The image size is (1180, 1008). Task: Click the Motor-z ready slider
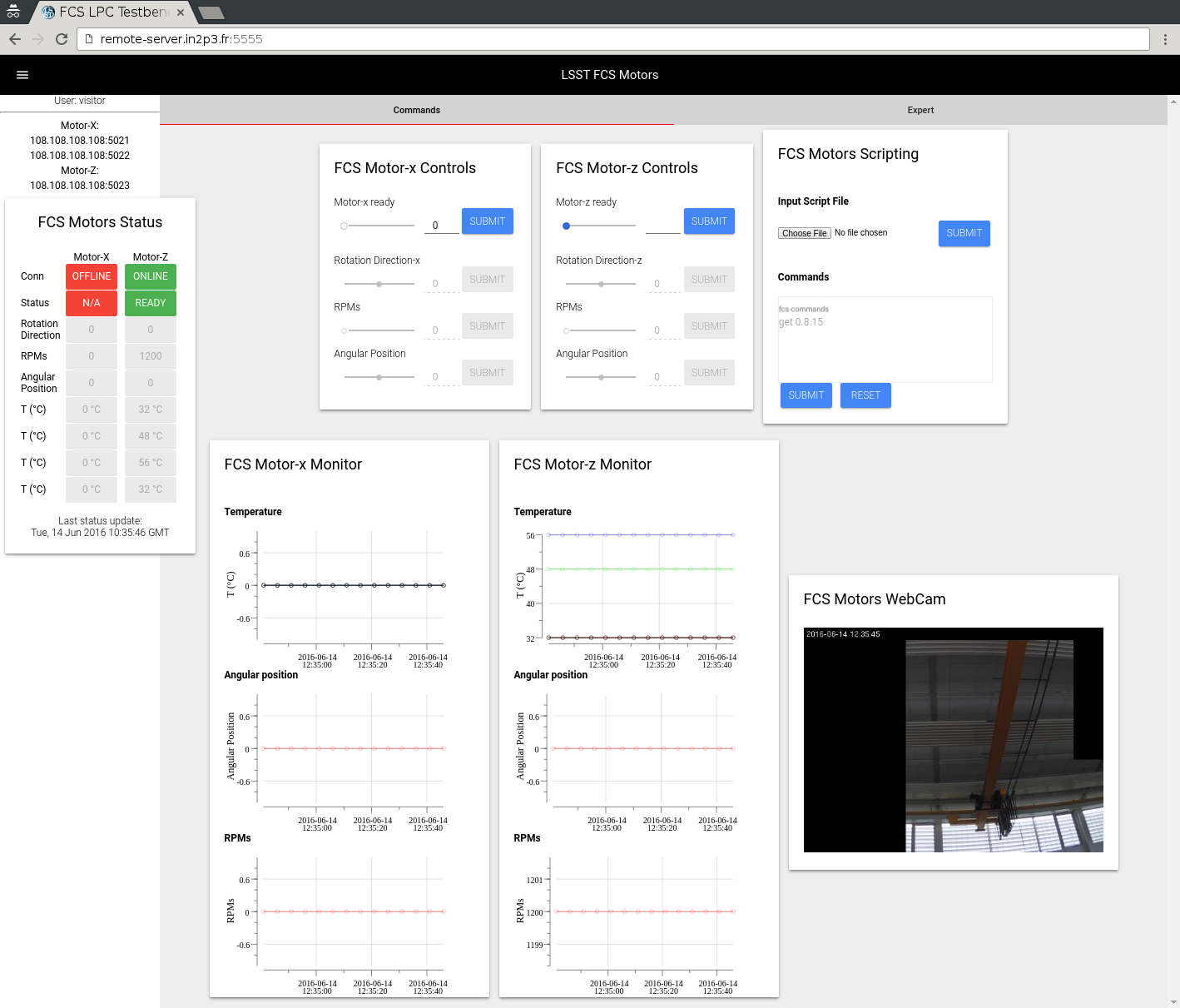click(599, 226)
